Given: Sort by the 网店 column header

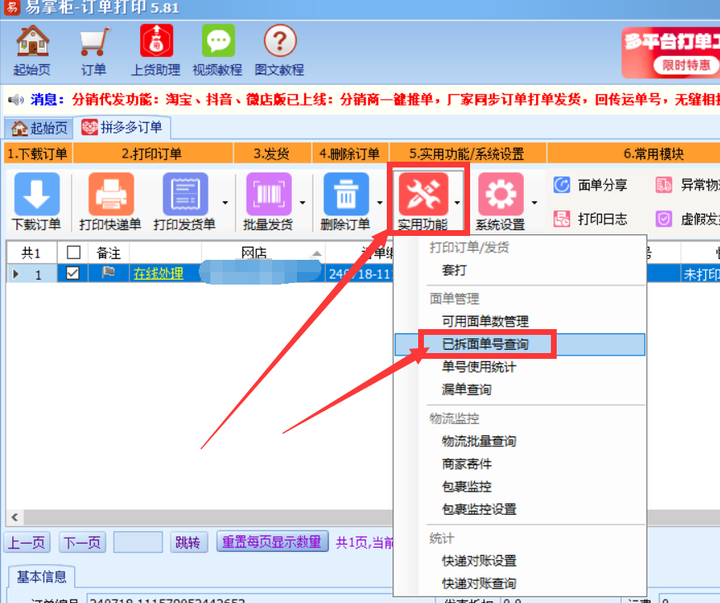Looking at the screenshot, I should click(263, 252).
